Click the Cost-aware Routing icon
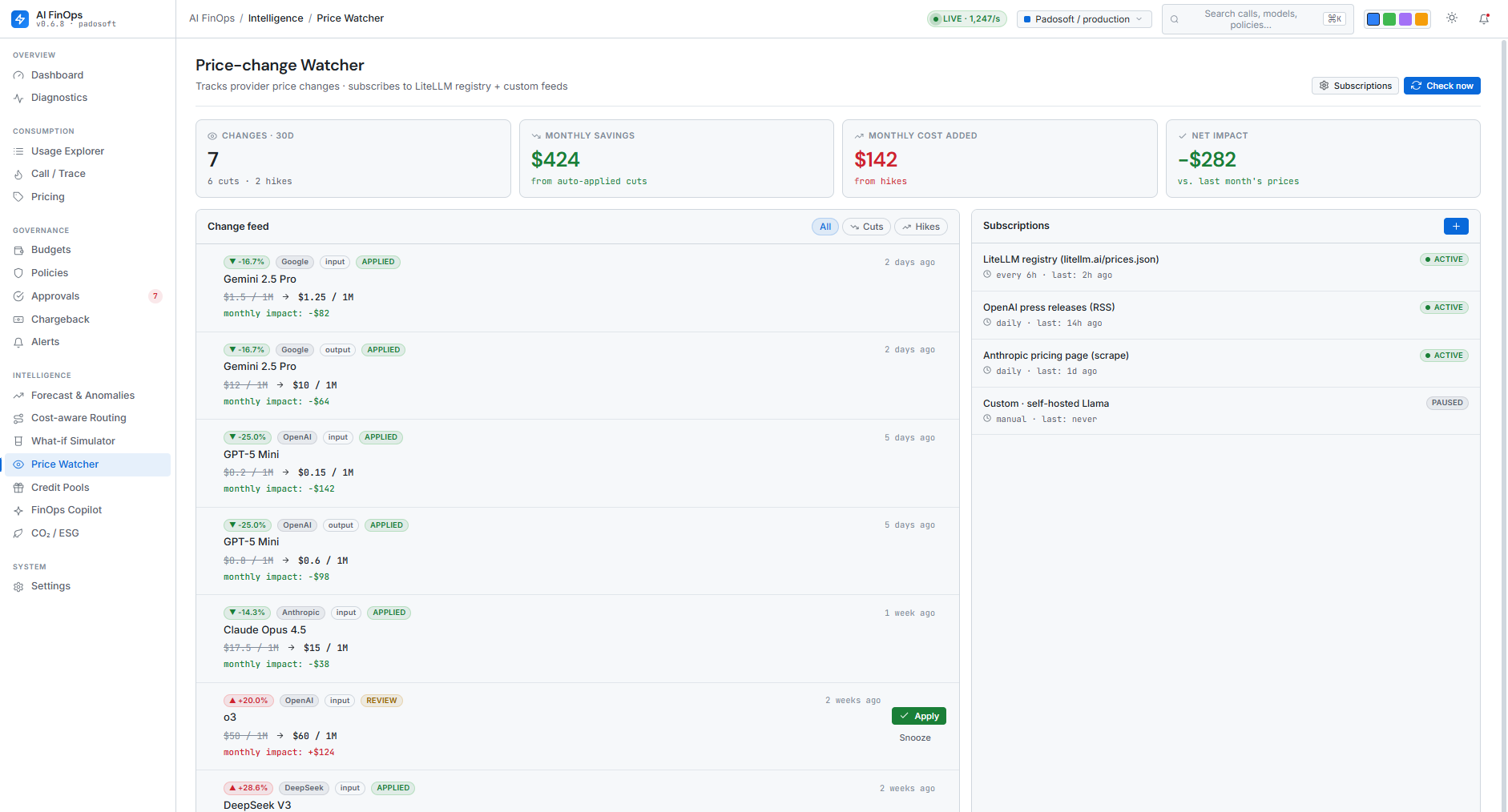The width and height of the screenshot is (1508, 812). coord(18,418)
